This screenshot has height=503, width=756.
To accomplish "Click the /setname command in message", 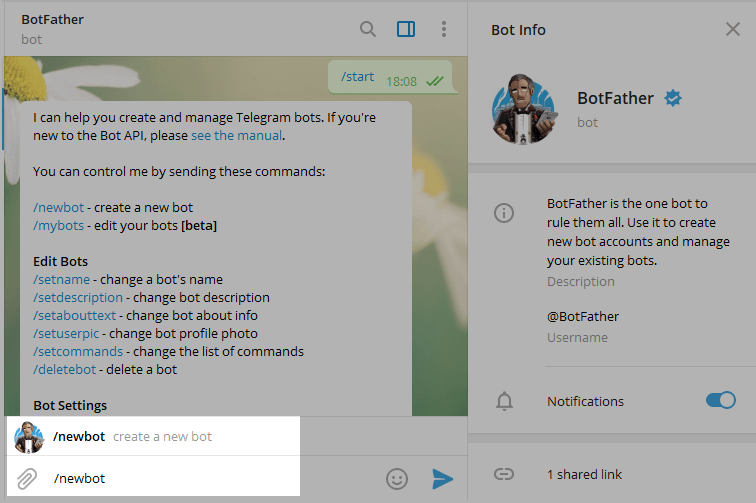I will point(61,279).
